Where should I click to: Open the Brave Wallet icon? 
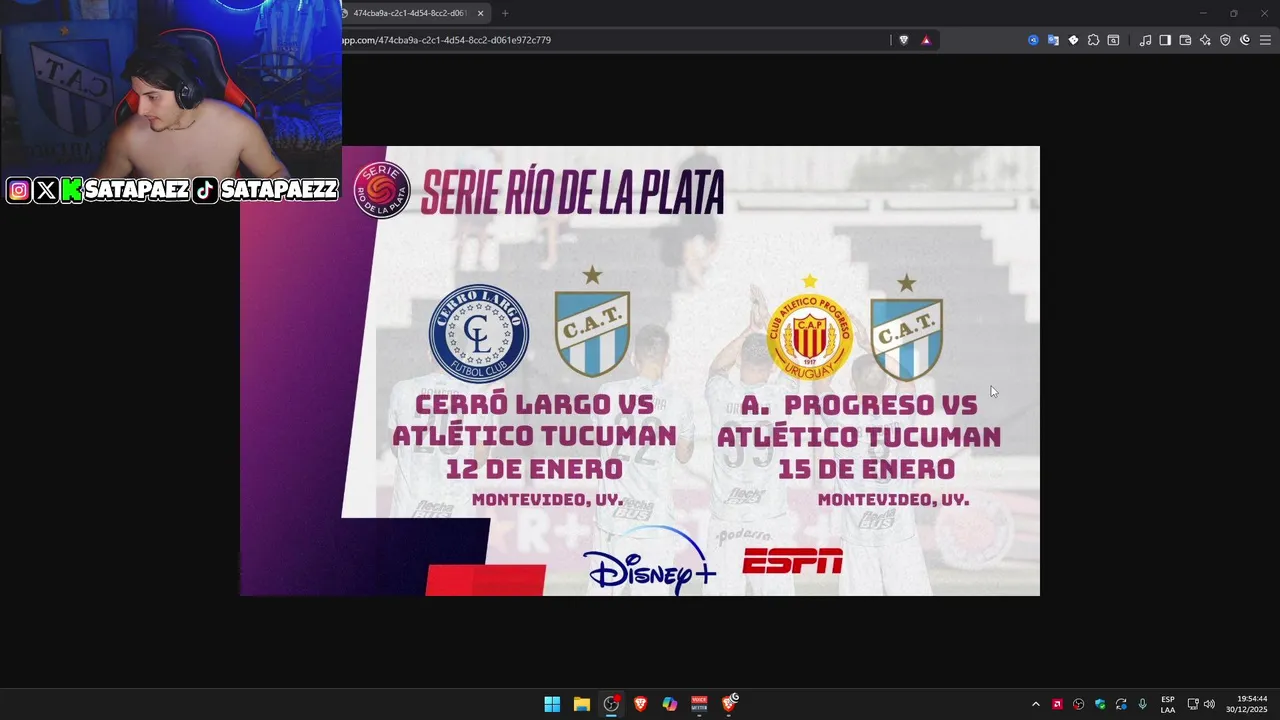pos(1185,40)
